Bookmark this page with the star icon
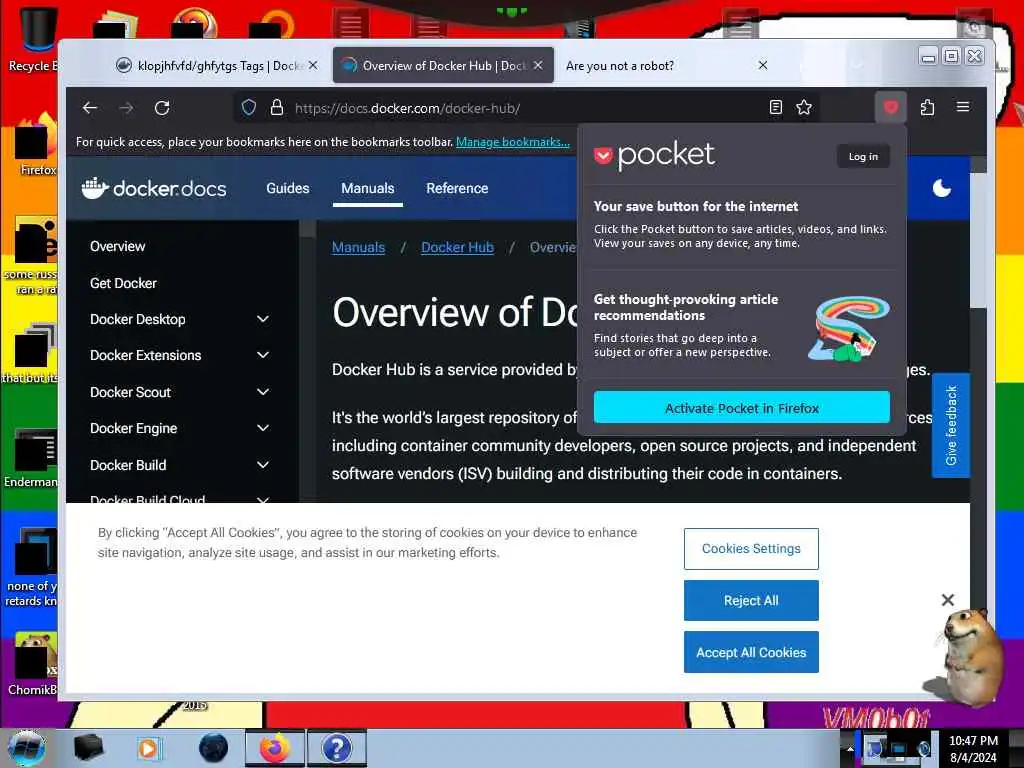This screenshot has height=768, width=1024. point(804,107)
